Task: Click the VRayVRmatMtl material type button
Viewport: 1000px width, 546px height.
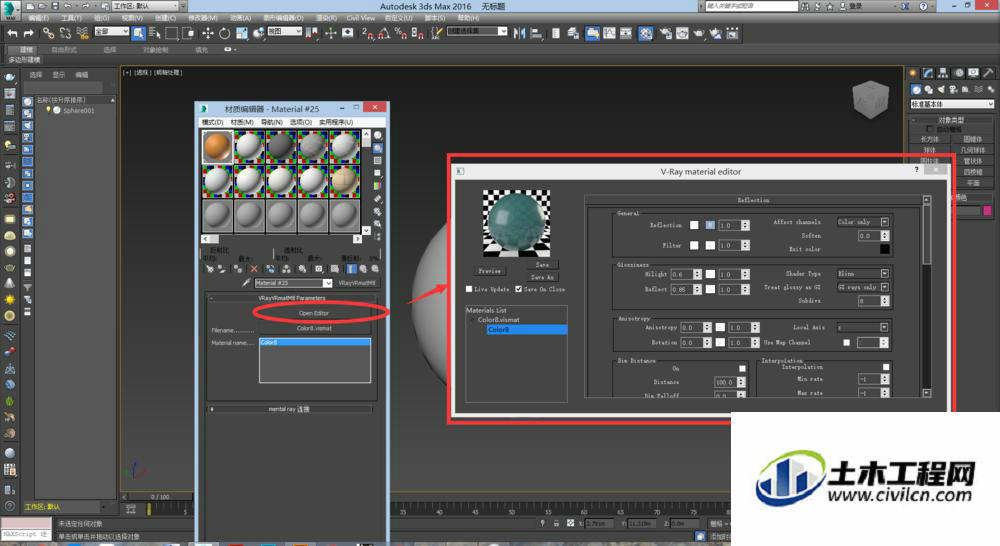Action: point(357,283)
